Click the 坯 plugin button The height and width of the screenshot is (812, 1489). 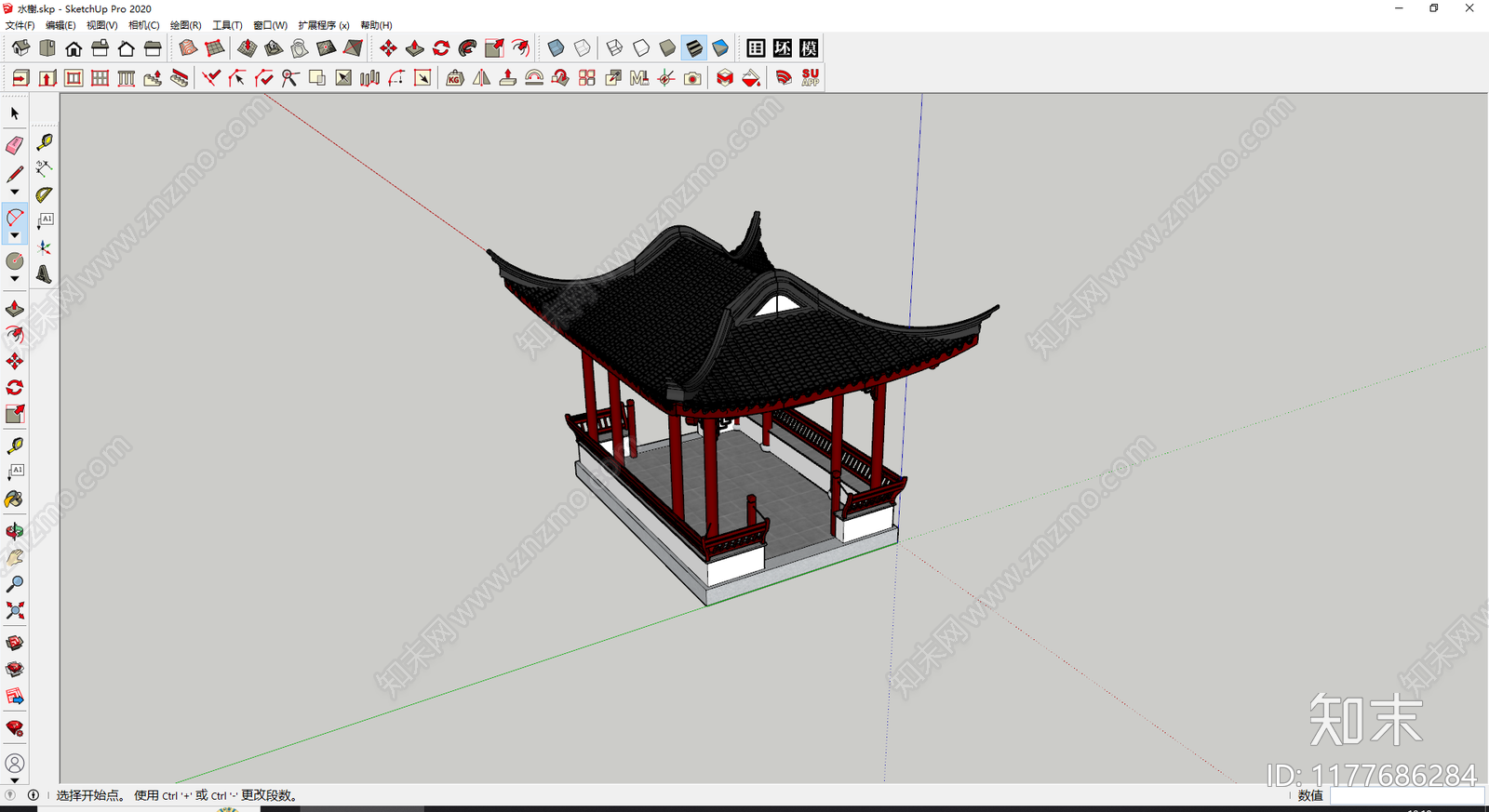tap(783, 48)
